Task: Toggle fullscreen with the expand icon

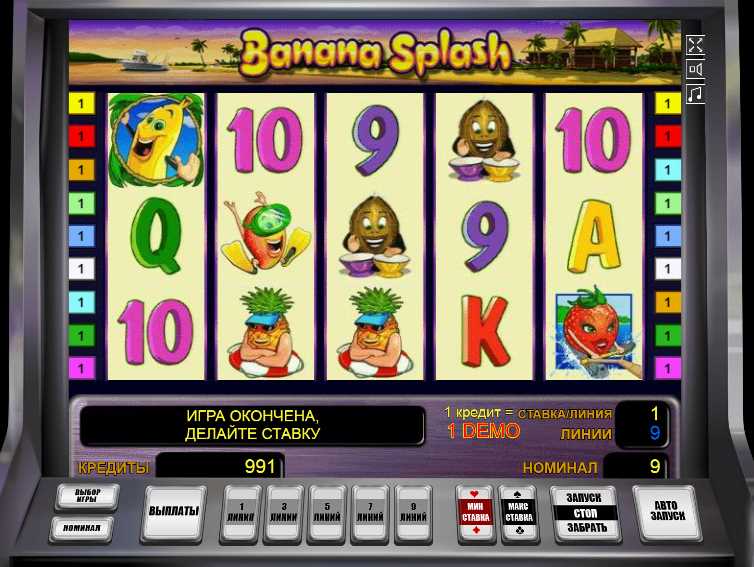Action: click(696, 45)
